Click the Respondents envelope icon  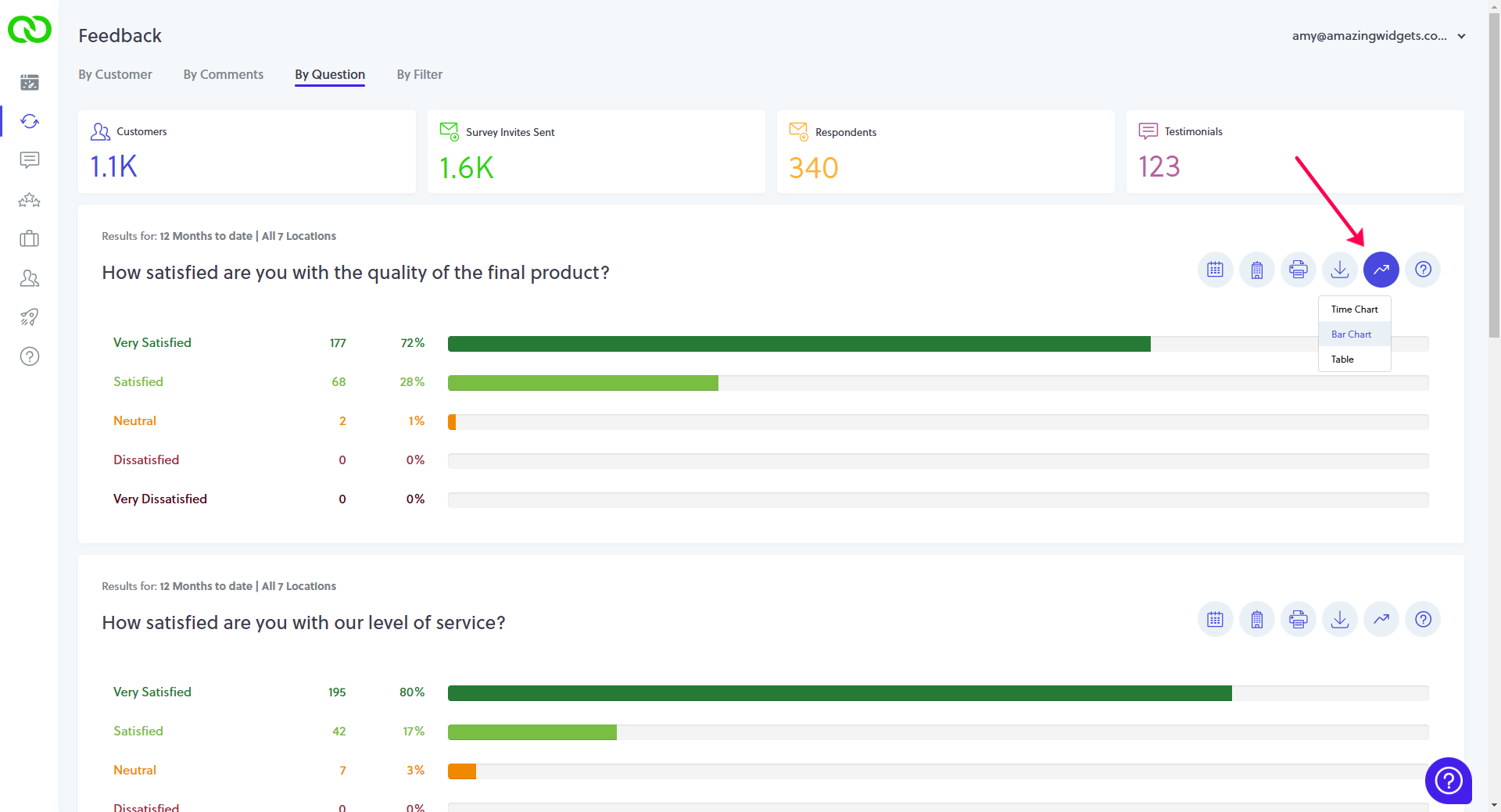click(x=799, y=131)
